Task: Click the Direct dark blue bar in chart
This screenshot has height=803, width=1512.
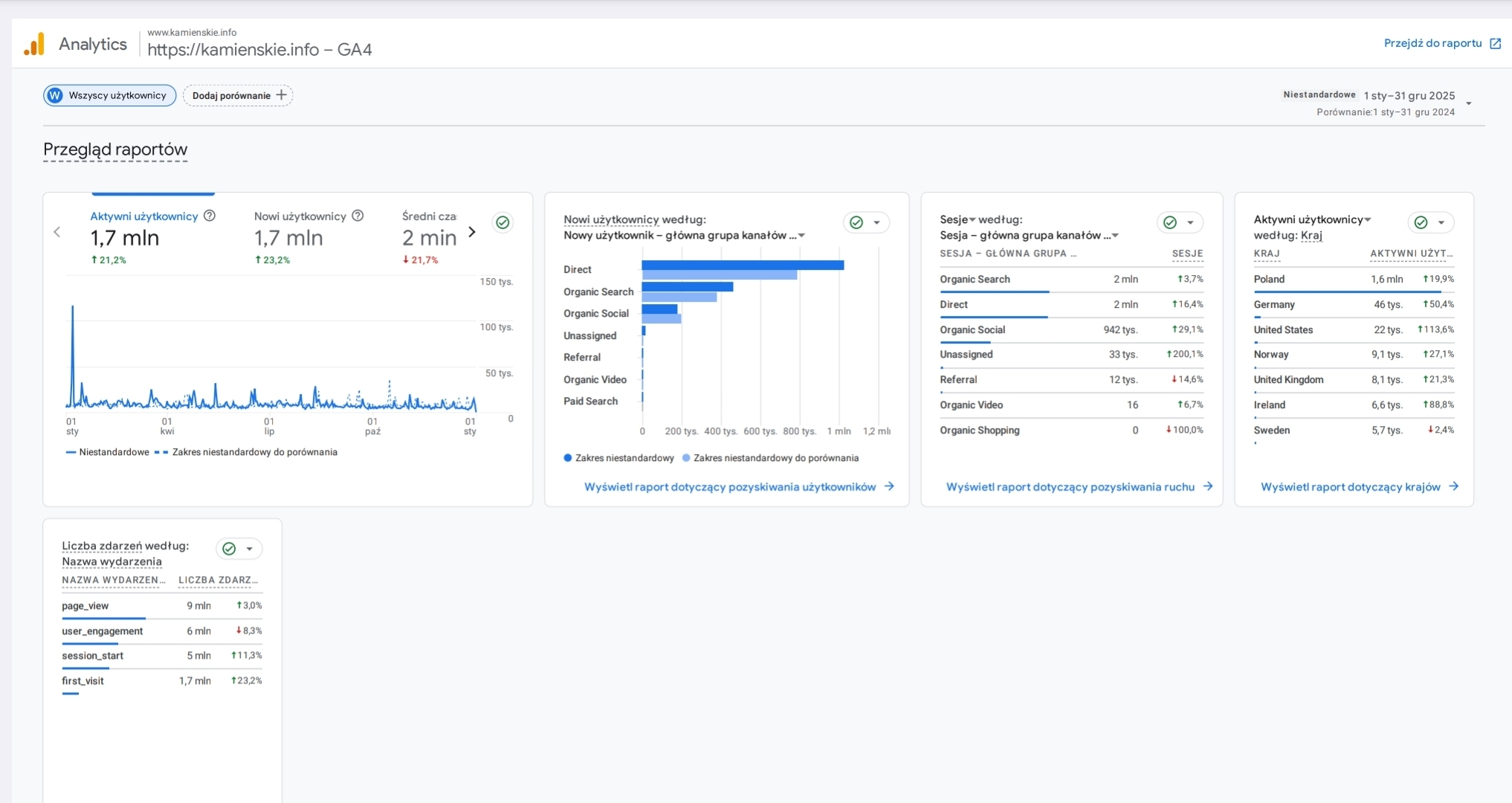Action: point(742,265)
